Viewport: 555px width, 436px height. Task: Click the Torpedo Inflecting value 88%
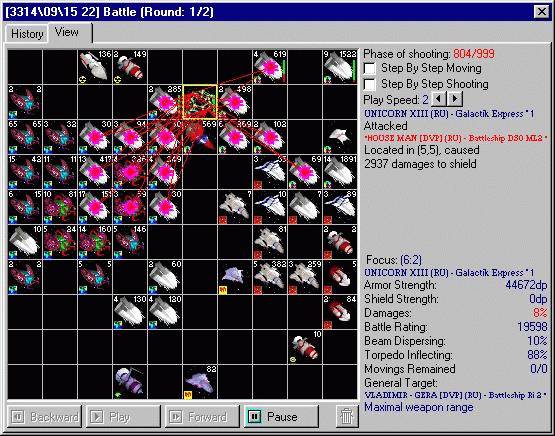537,355
